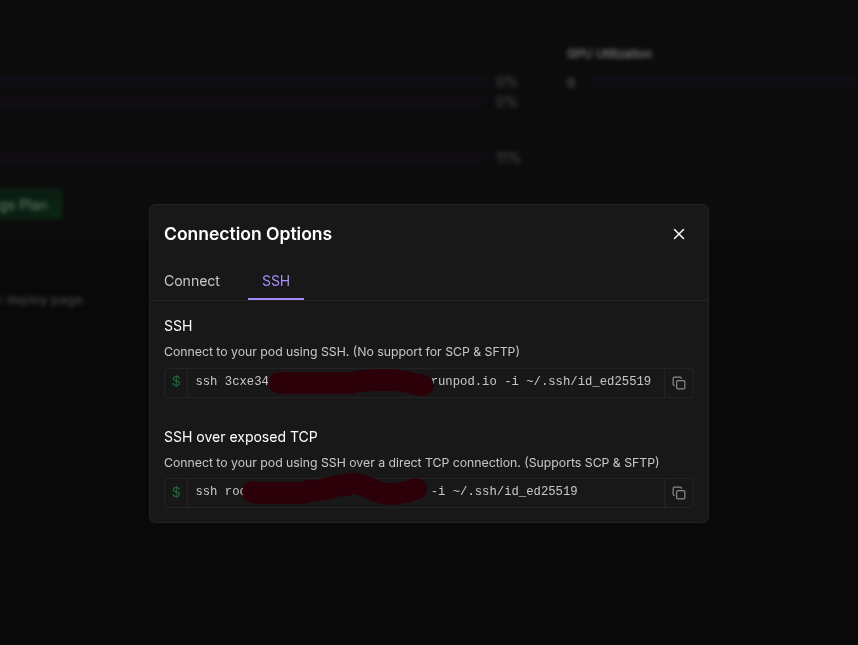The image size is (858, 645).
Task: Click the 11% utilization bar in the background
Action: 250,158
